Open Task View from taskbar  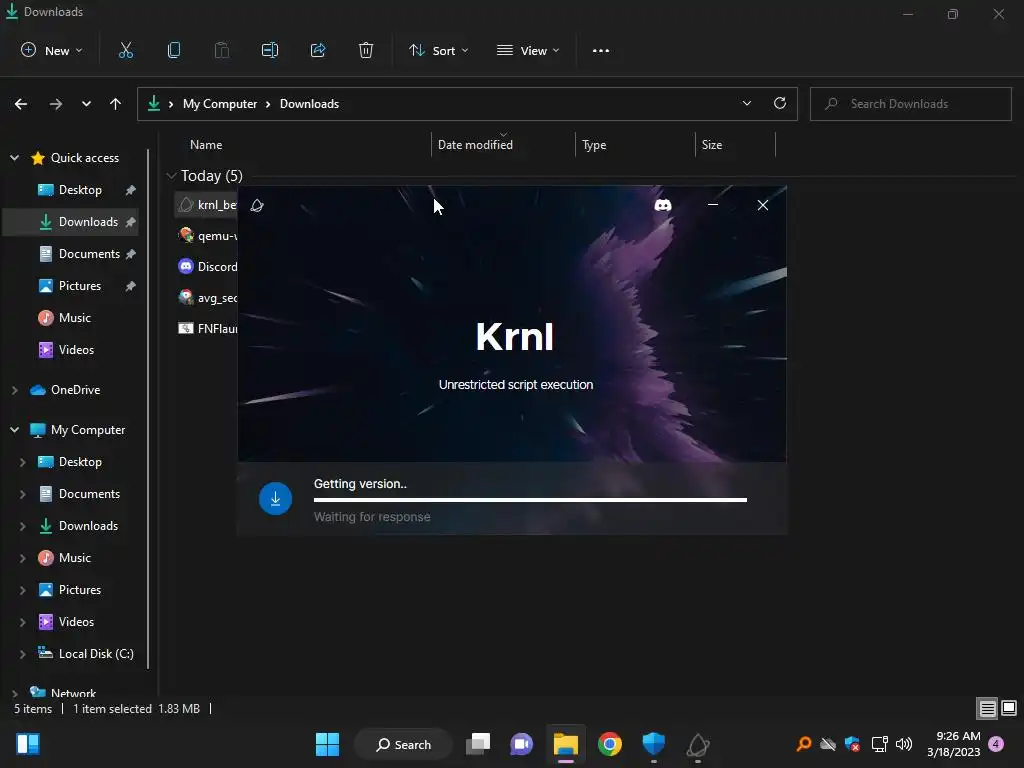click(x=478, y=744)
